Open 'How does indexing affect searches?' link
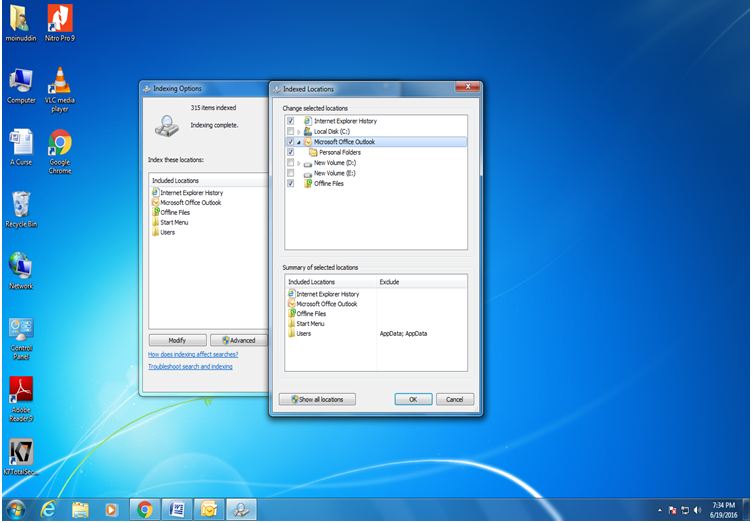The image size is (753, 523). click(193, 354)
